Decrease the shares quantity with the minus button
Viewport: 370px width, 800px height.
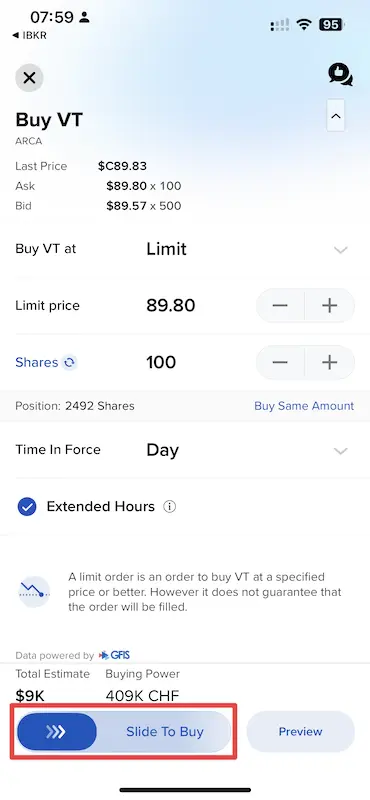(x=280, y=362)
